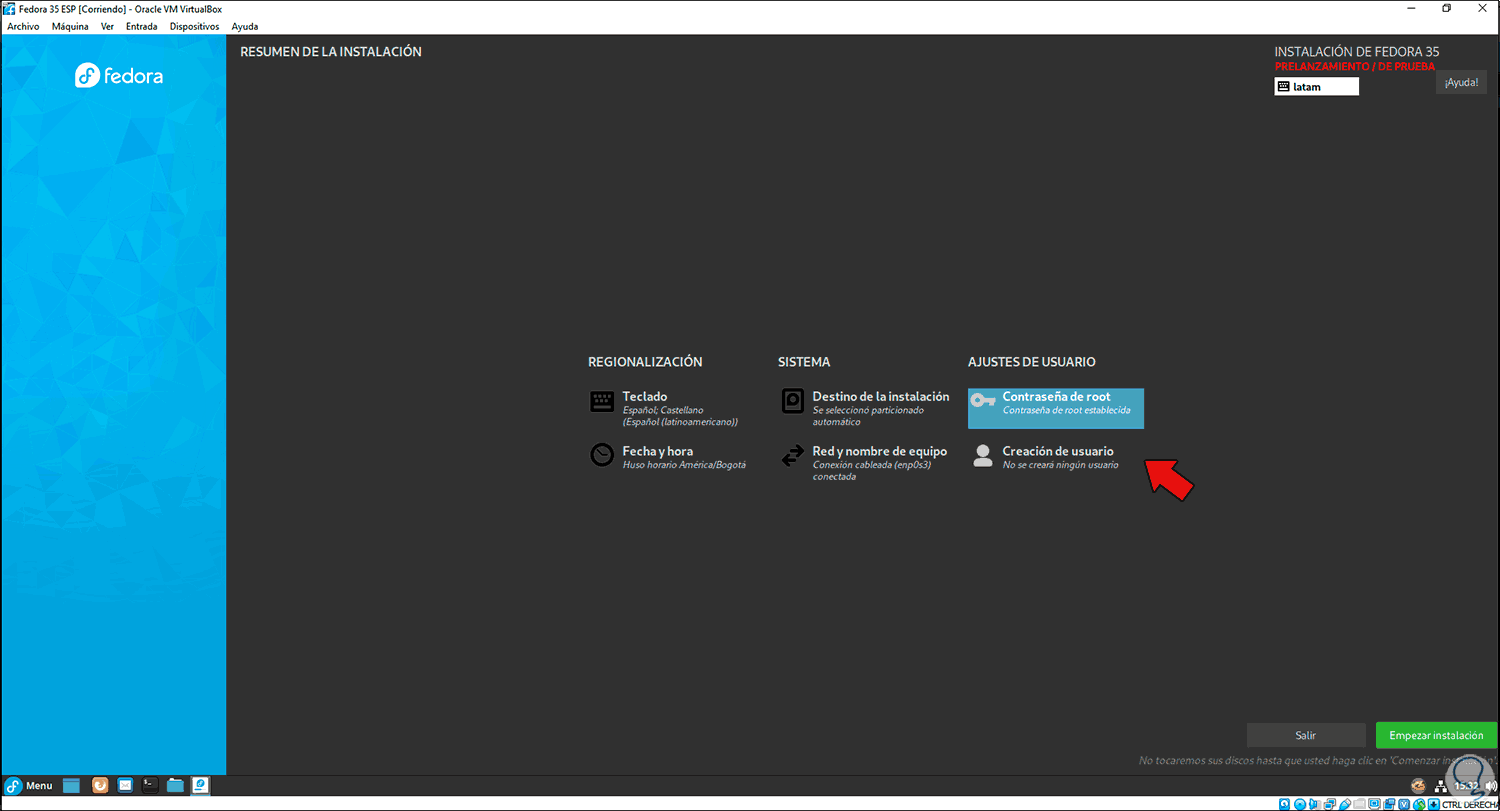Open the Máquina menu
The height and width of the screenshot is (811, 1500).
point(70,27)
